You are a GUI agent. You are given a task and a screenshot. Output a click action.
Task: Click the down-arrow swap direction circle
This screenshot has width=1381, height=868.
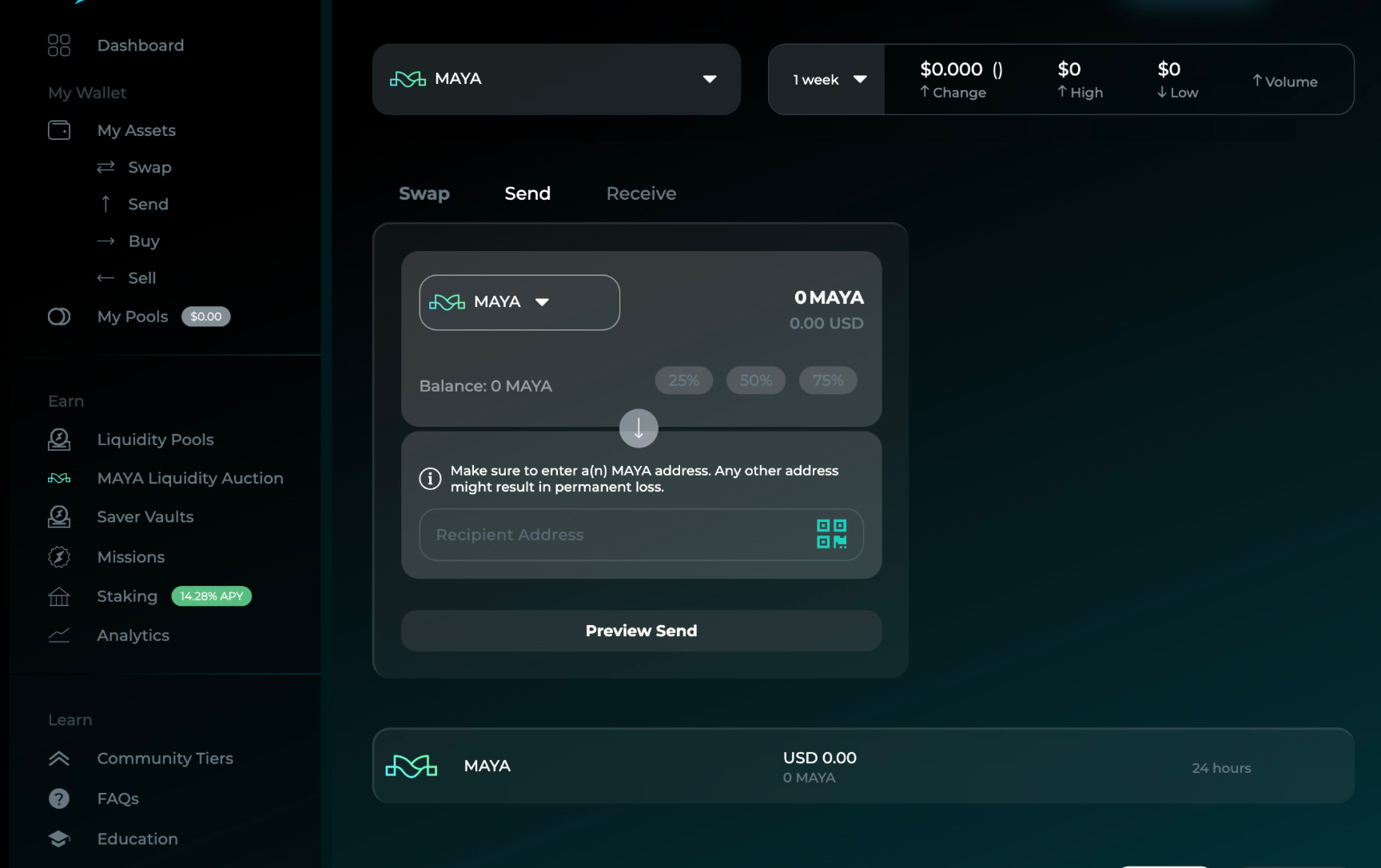pyautogui.click(x=639, y=428)
